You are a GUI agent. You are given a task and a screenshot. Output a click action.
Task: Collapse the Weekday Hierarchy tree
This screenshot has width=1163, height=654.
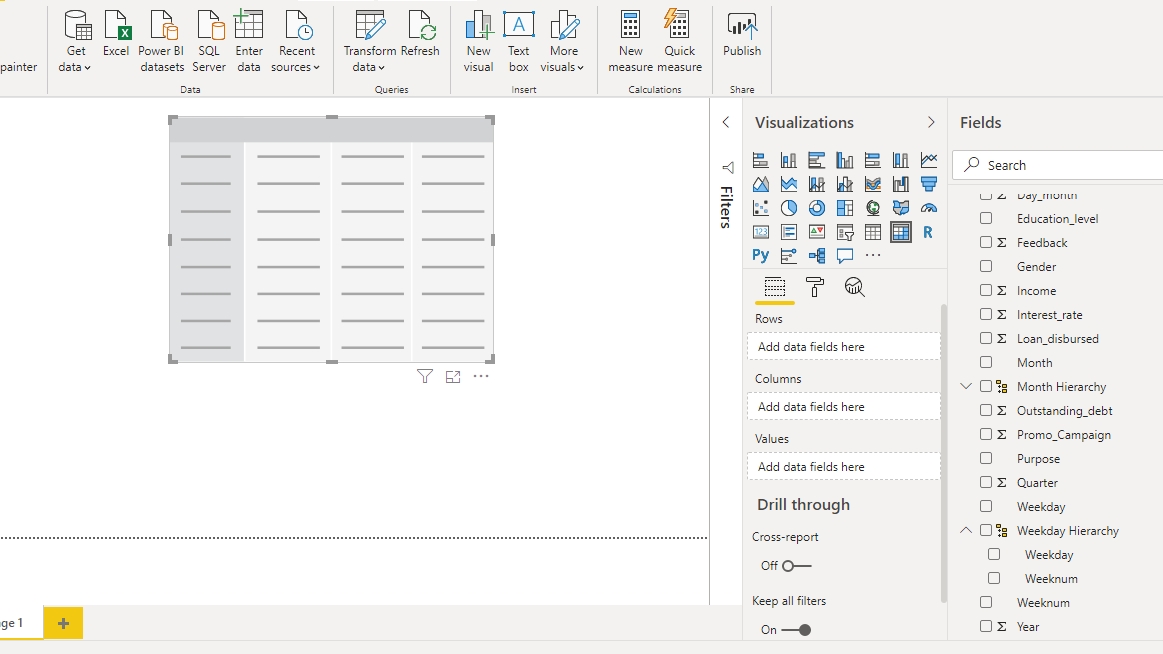(x=966, y=531)
